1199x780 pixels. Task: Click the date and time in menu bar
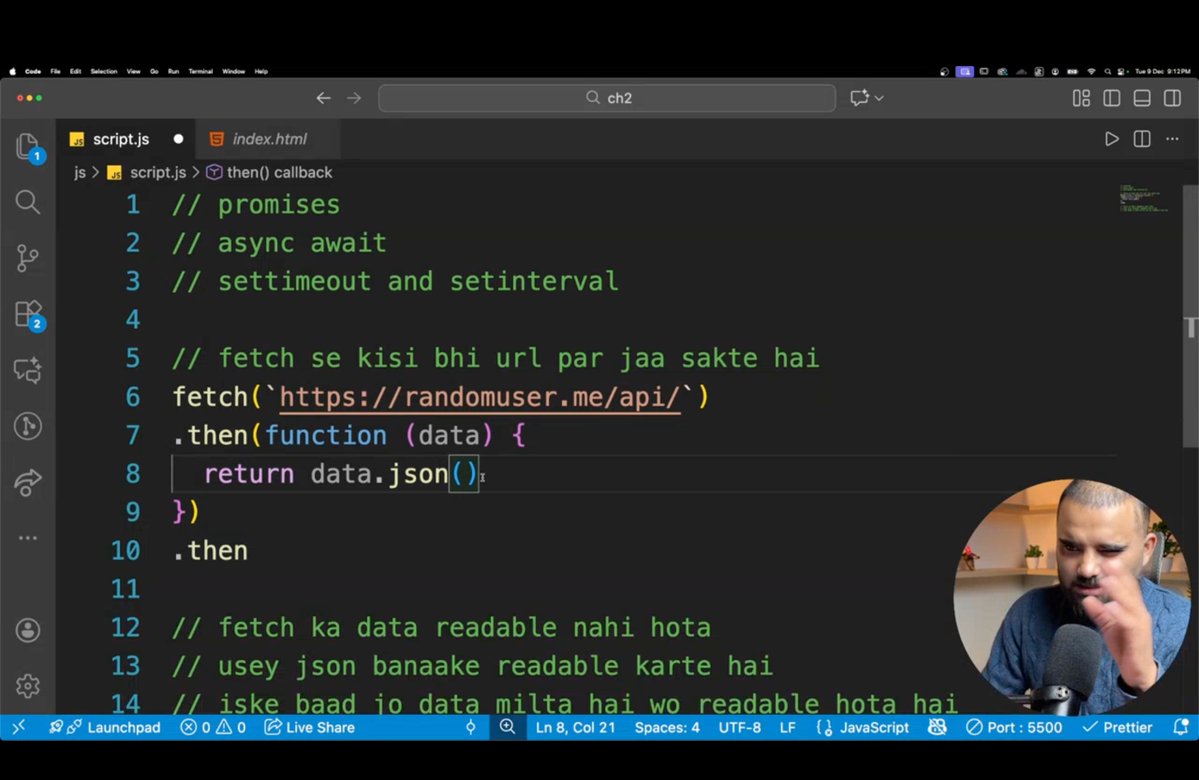pyautogui.click(x=1162, y=71)
